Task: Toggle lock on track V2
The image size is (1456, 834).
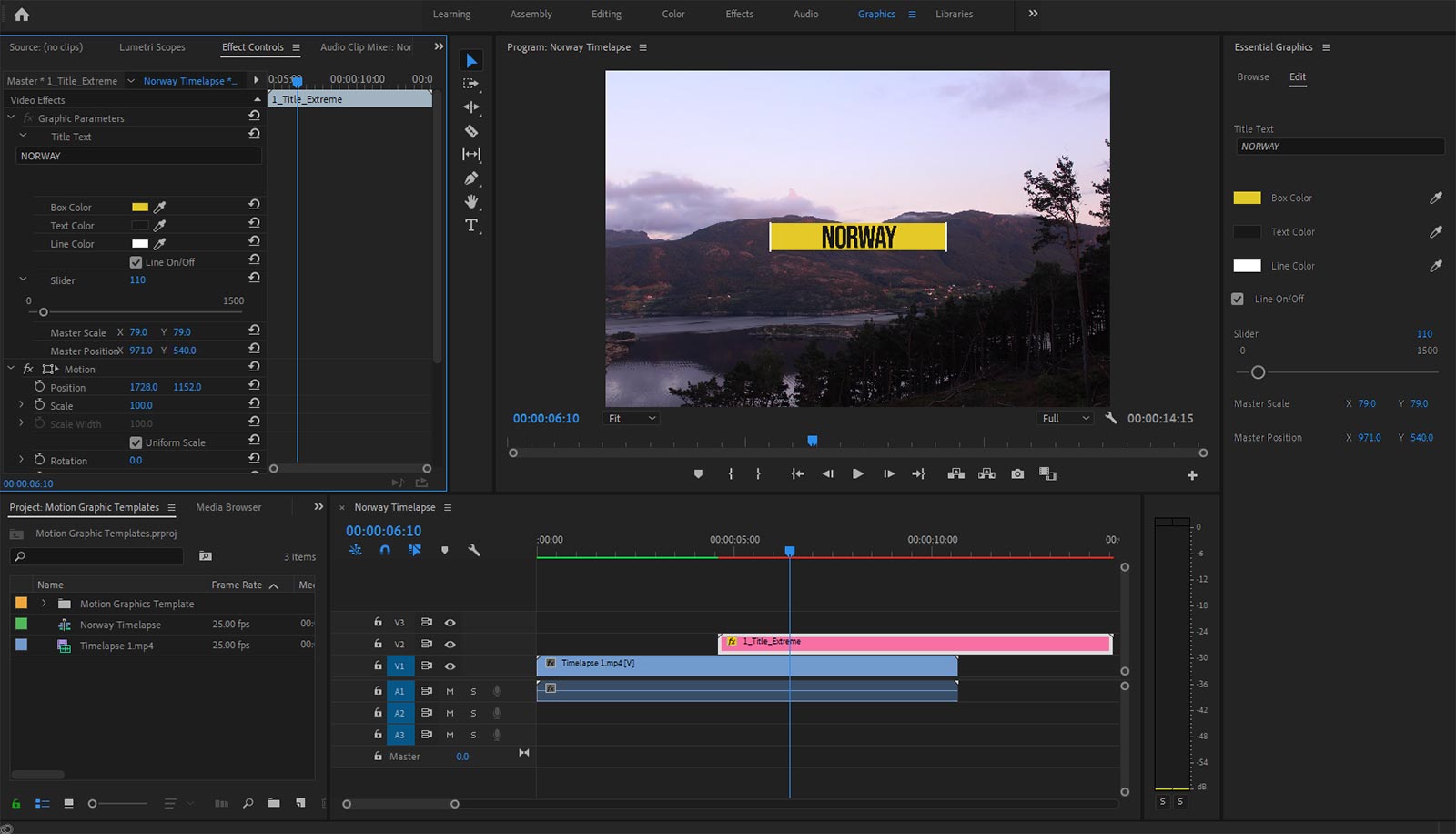Action: point(378,644)
